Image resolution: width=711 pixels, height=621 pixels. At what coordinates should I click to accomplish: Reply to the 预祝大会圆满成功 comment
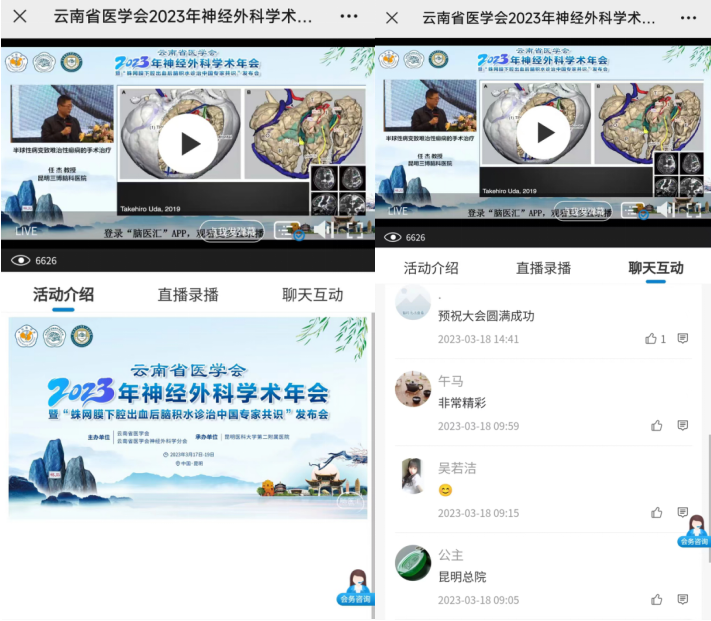click(x=683, y=339)
